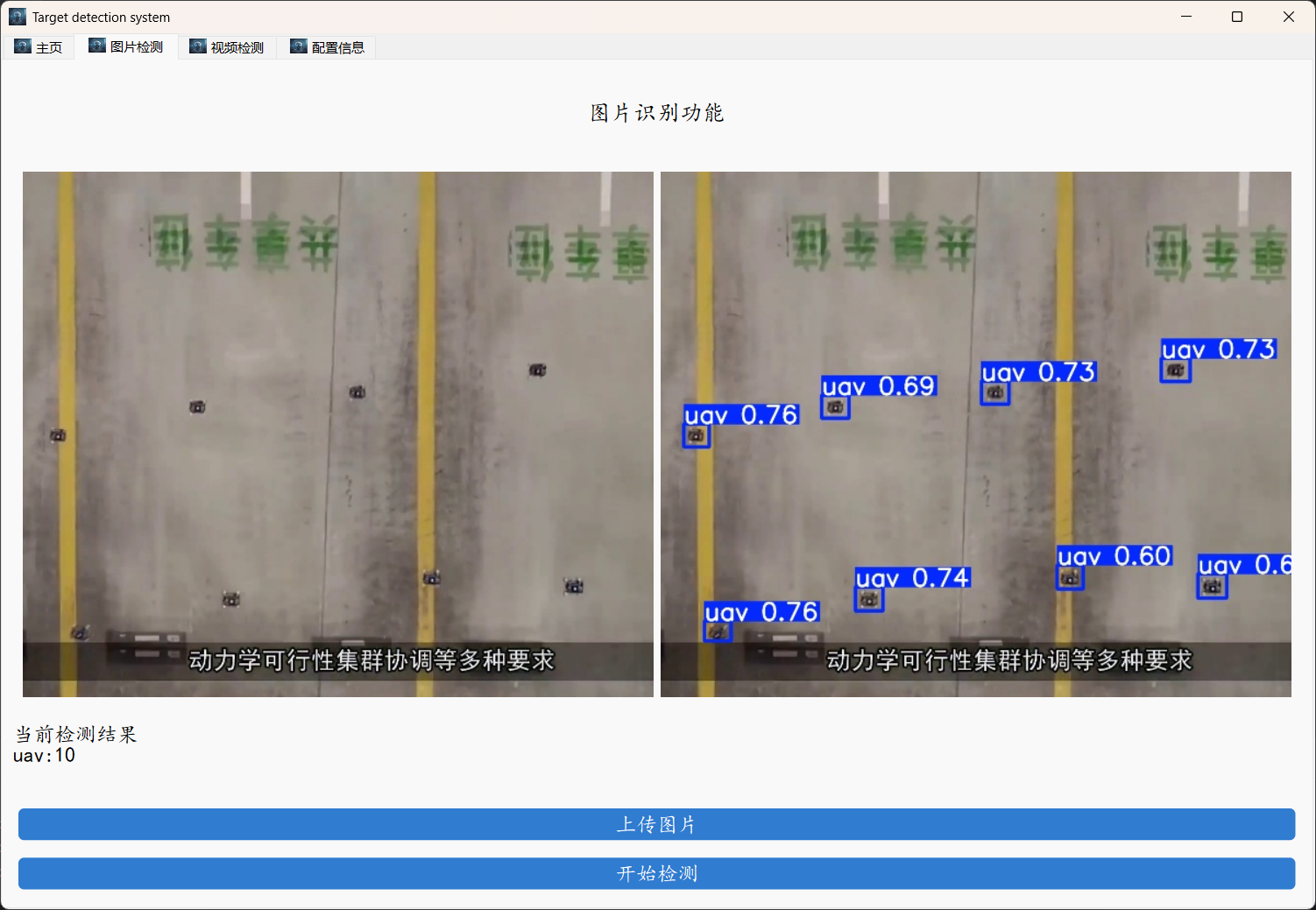Screen dimensions: 1316x910
Task: Click the icon on the 主页 tab
Action: 23,46
